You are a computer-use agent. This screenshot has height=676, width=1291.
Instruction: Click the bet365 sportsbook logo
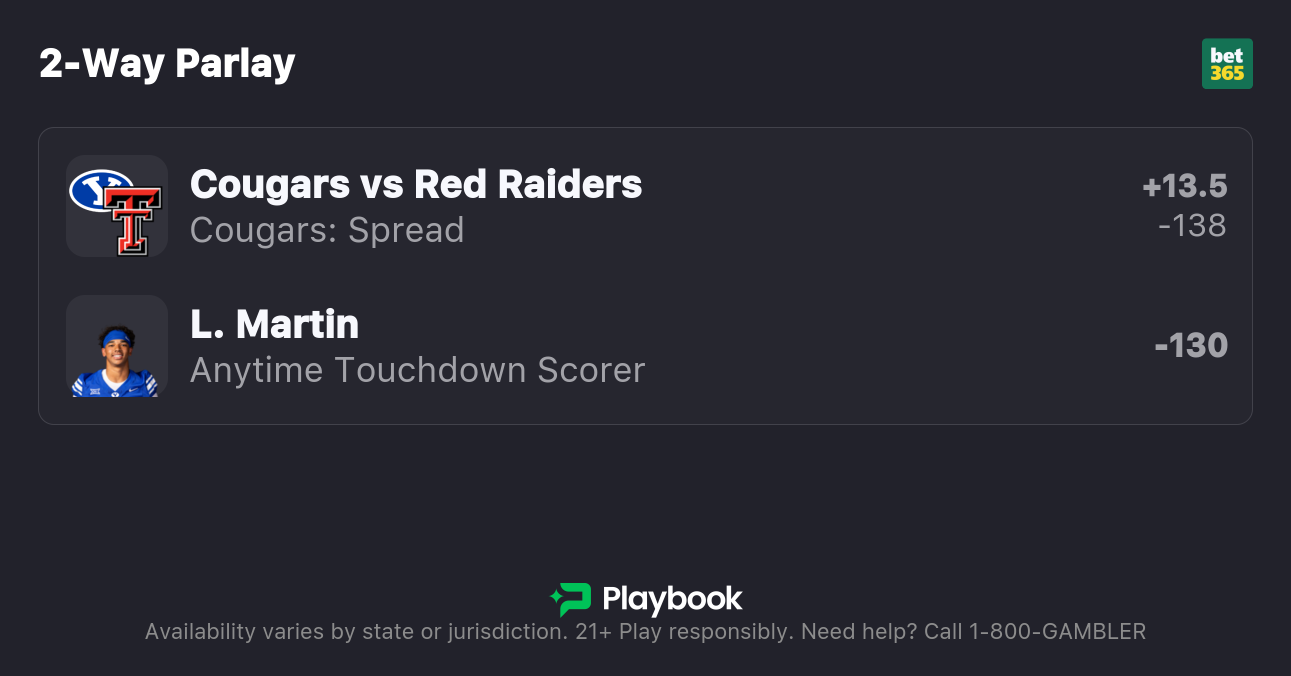click(1227, 64)
